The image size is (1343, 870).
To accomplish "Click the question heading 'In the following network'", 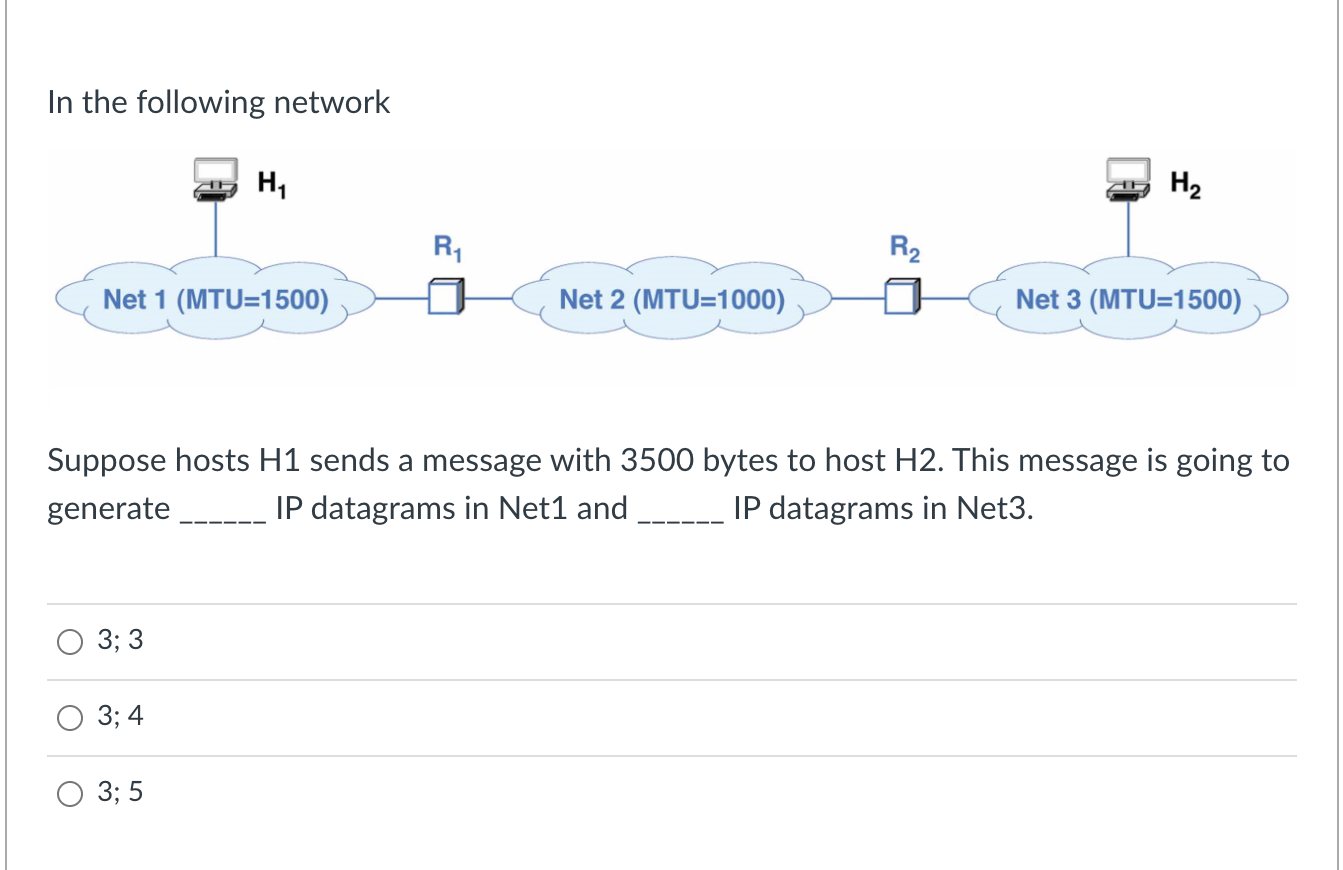I will click(x=218, y=102).
